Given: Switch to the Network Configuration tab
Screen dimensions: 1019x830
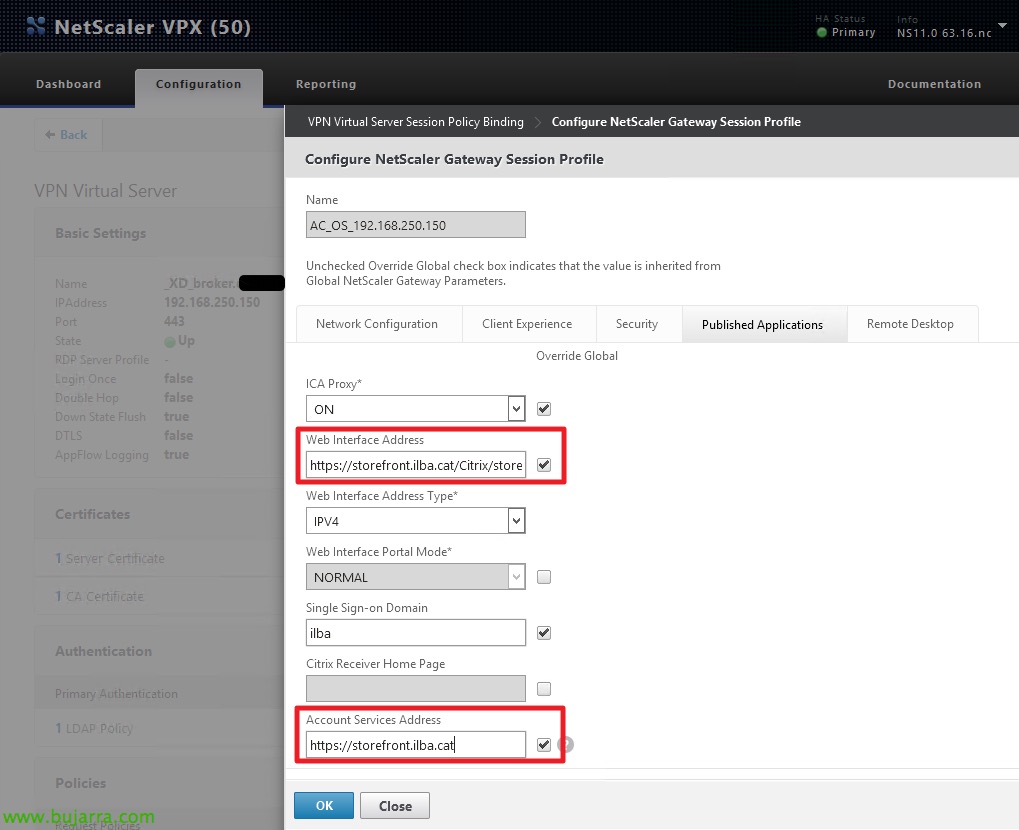Looking at the screenshot, I should [377, 324].
